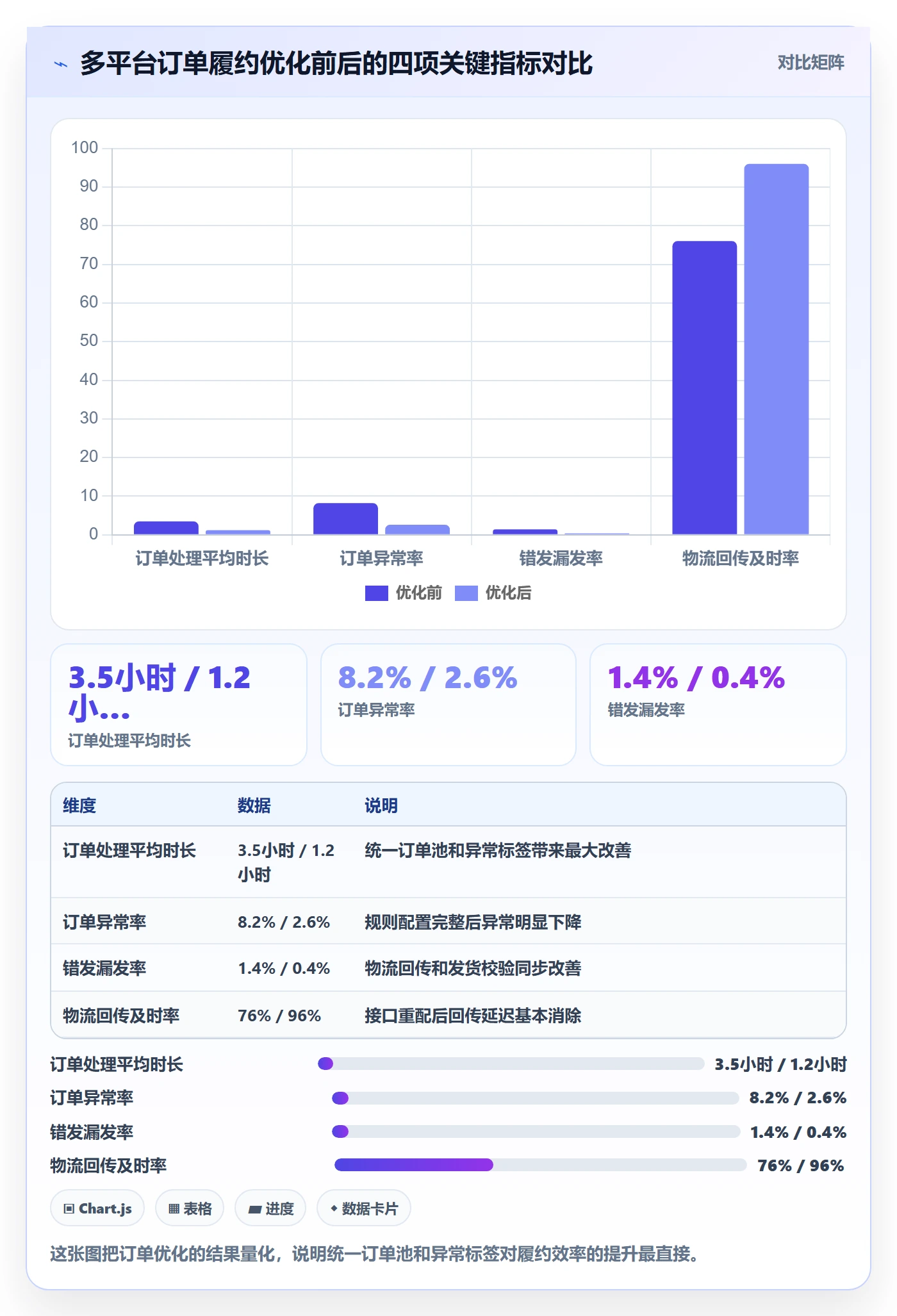This screenshot has width=897, height=1316.
Task: Click the 错发漏发率 progress bar
Action: [536, 1131]
